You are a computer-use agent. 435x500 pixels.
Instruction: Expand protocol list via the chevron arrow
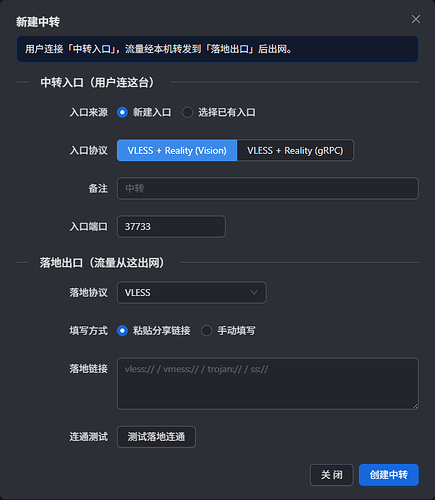pos(254,292)
